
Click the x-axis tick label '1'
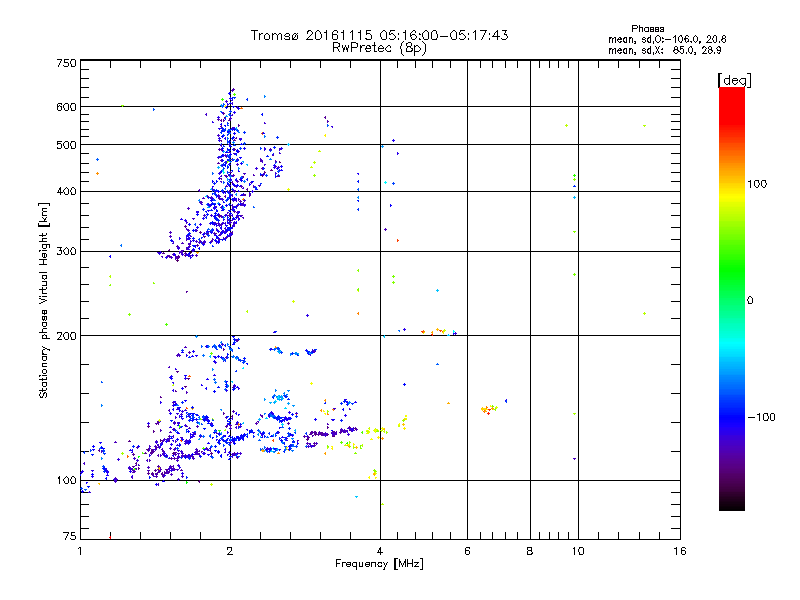click(x=80, y=551)
